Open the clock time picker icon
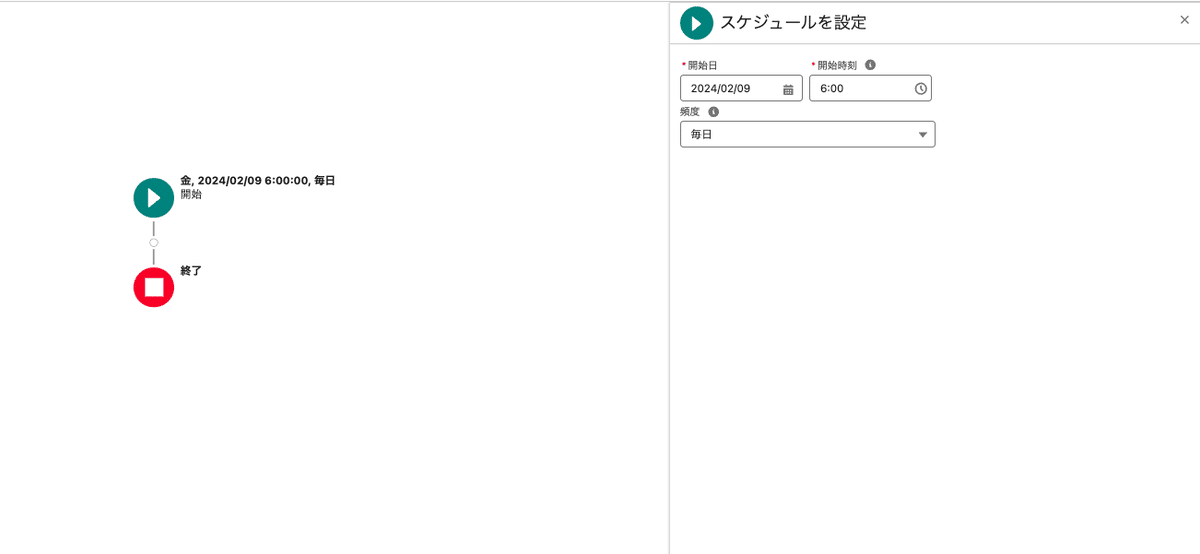Viewport: 1200px width, 554px height. pos(921,89)
